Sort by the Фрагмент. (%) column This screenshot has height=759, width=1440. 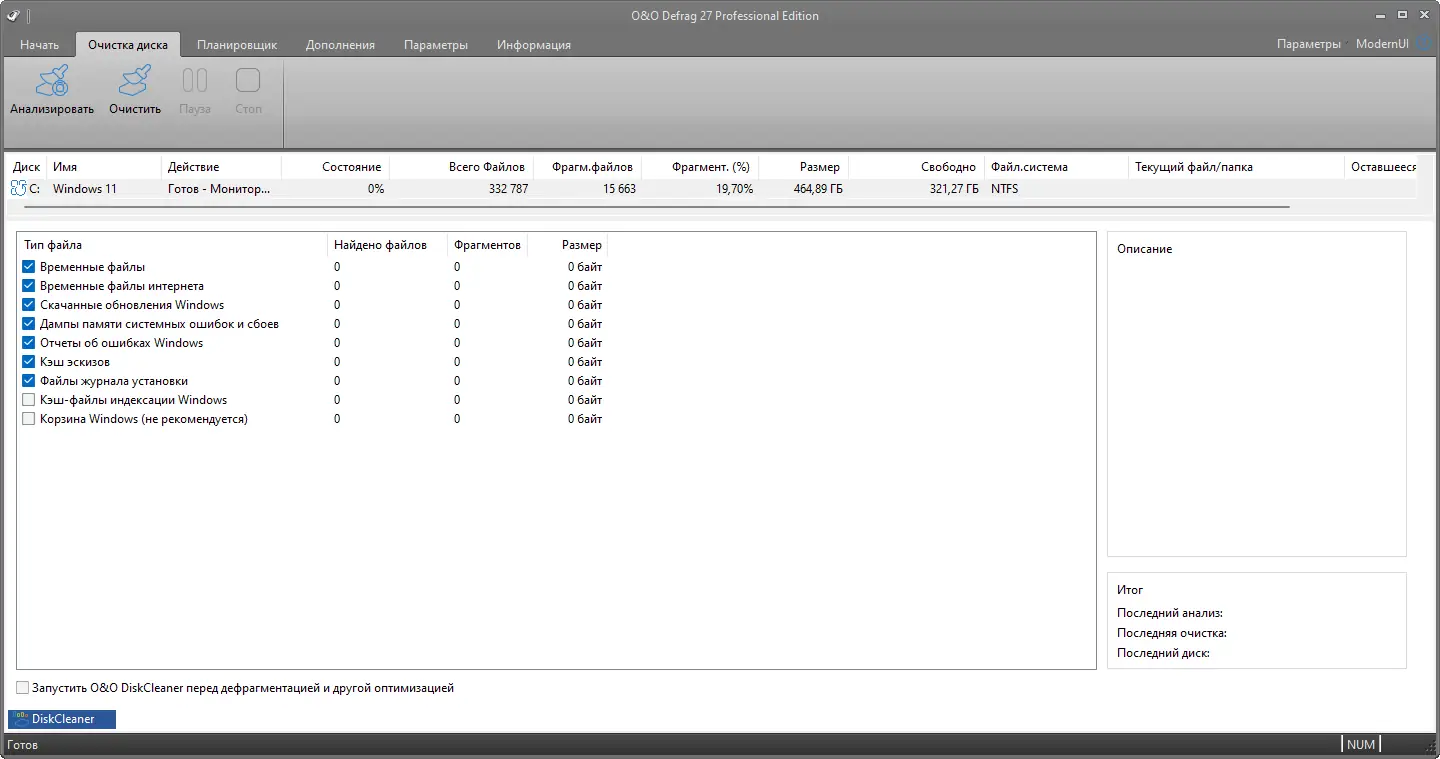700,167
